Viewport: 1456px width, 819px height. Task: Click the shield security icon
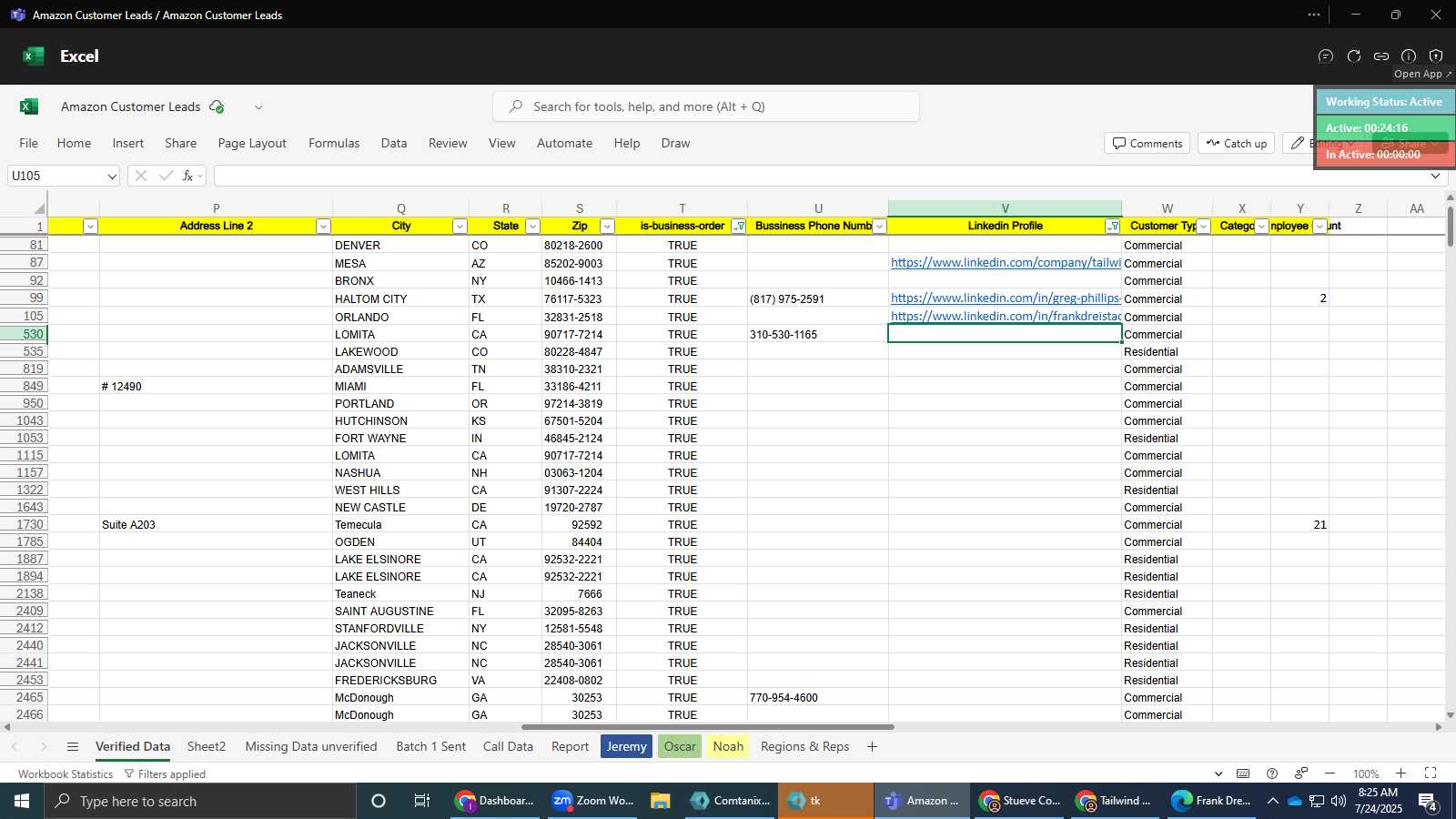[1436, 56]
